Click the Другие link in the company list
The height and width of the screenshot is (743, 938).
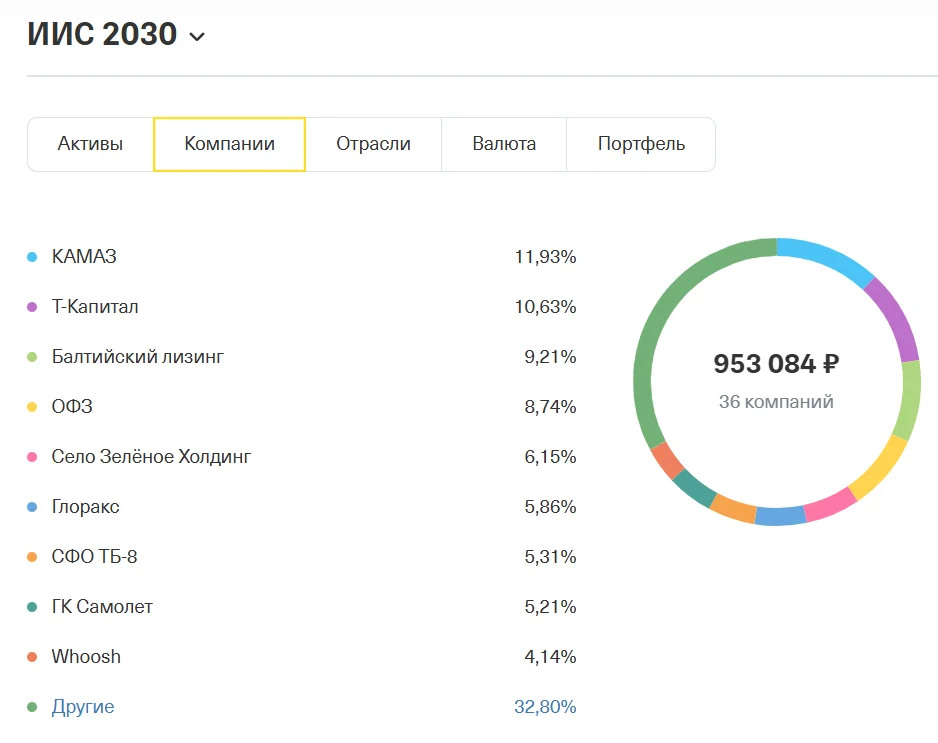[83, 707]
